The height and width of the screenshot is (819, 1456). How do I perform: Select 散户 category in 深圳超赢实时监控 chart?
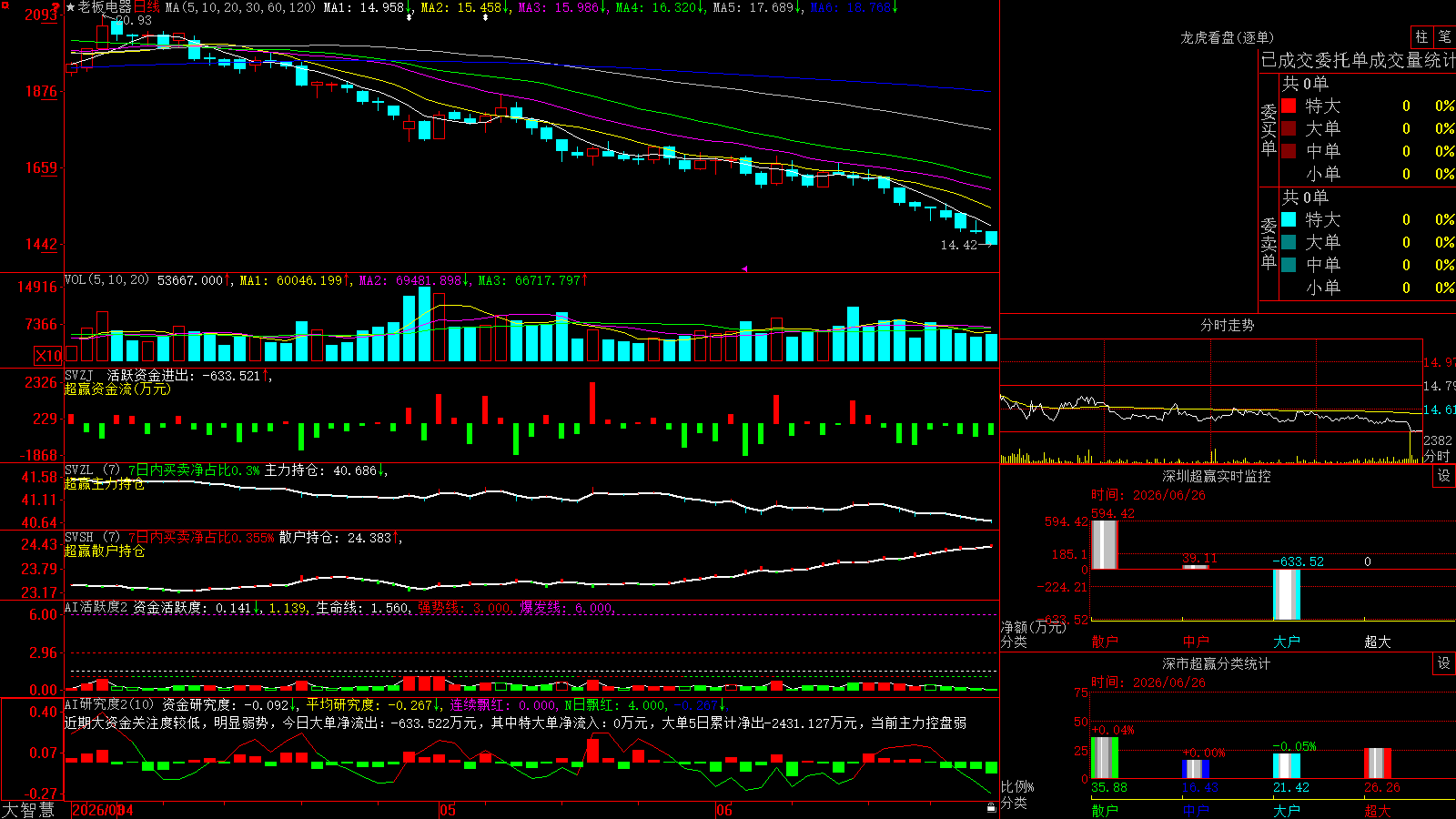point(1105,642)
